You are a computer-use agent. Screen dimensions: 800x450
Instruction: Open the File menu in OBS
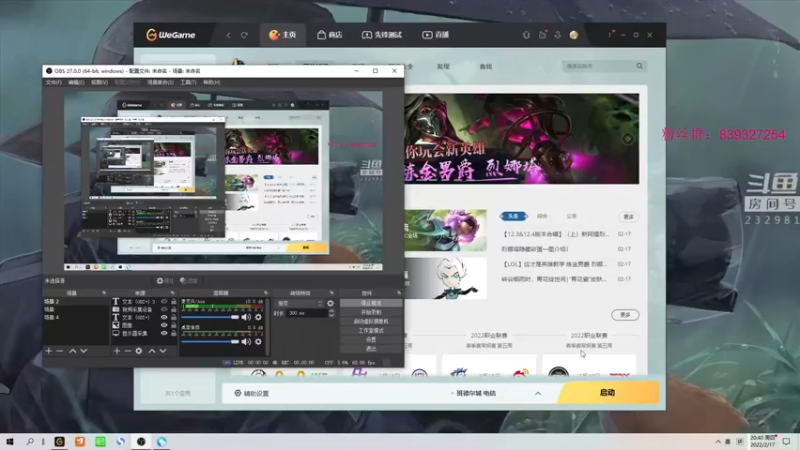[54, 82]
